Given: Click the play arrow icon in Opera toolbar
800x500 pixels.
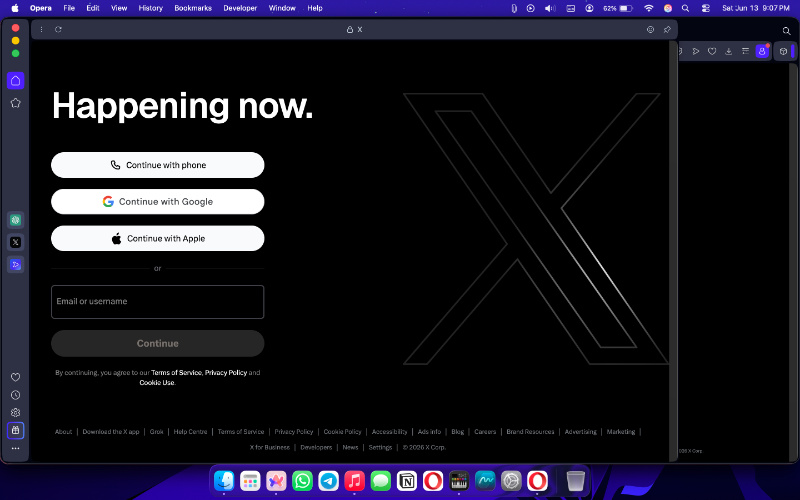Looking at the screenshot, I should pyautogui.click(x=695, y=51).
